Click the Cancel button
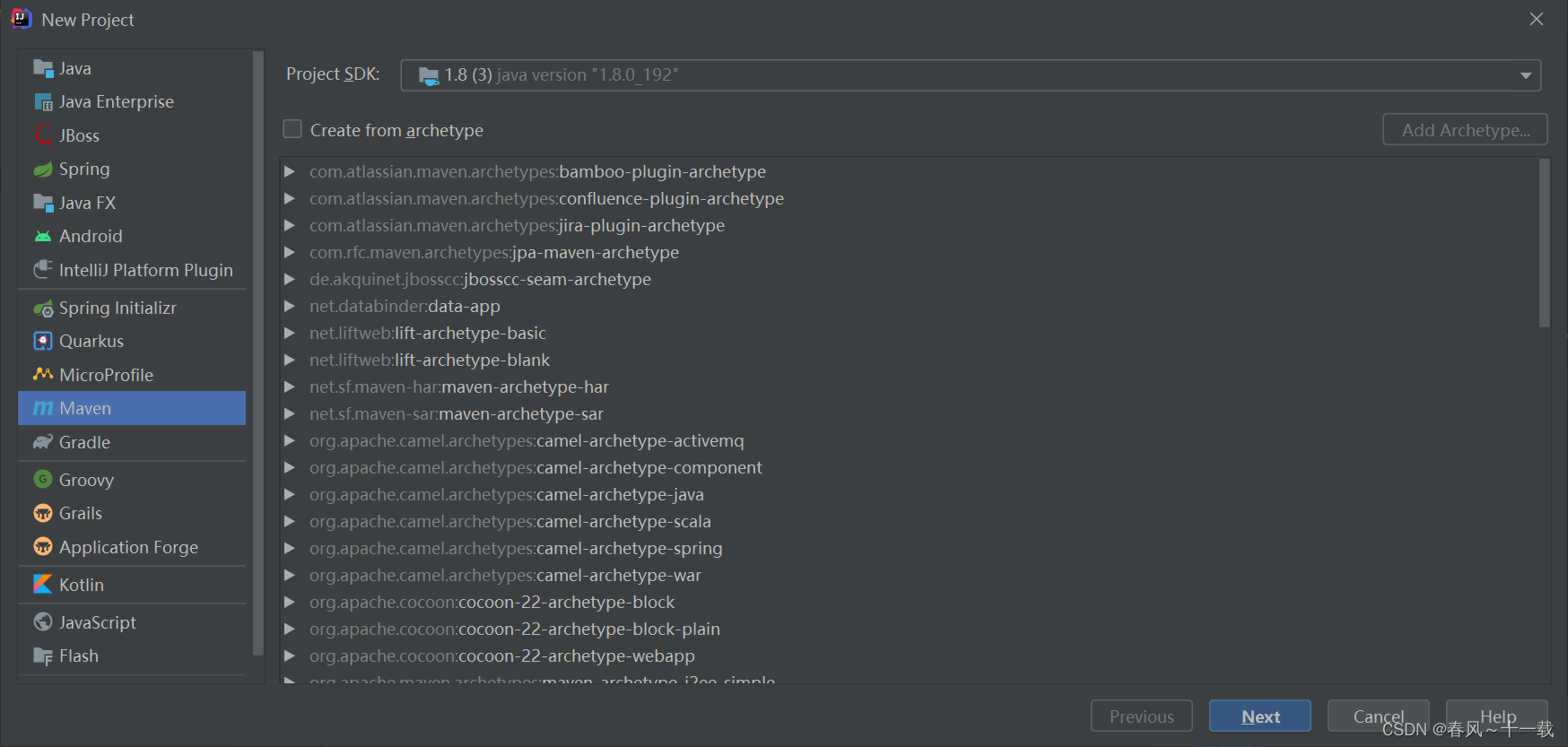This screenshot has width=1568, height=747. (x=1379, y=716)
